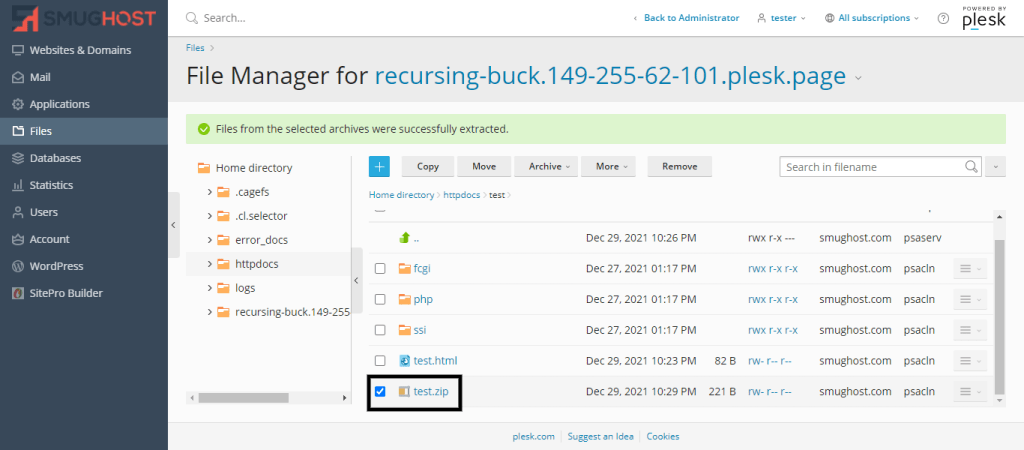Click the Applications gear icon

18,104
